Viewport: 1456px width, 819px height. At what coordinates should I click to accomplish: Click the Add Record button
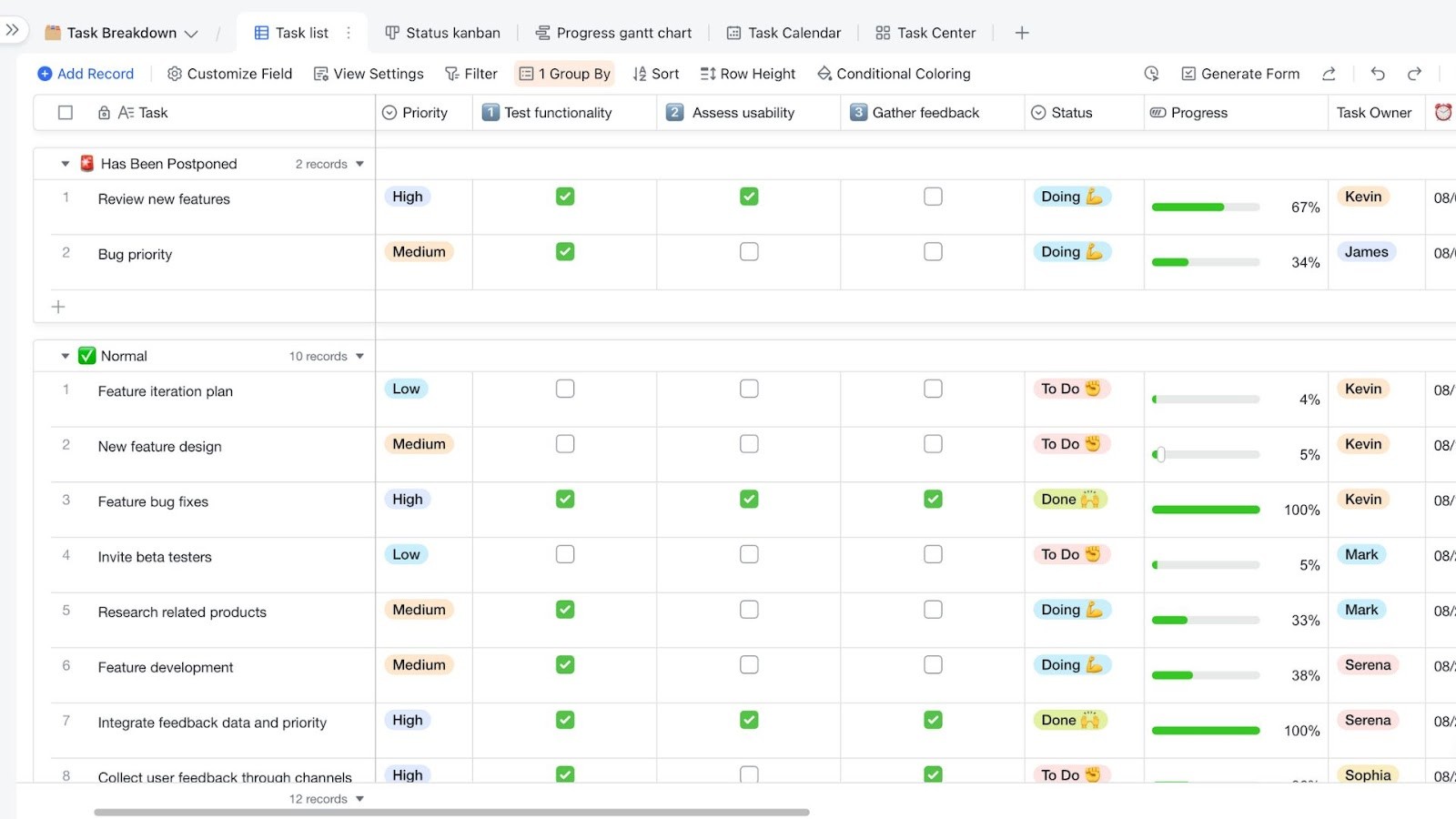click(85, 74)
